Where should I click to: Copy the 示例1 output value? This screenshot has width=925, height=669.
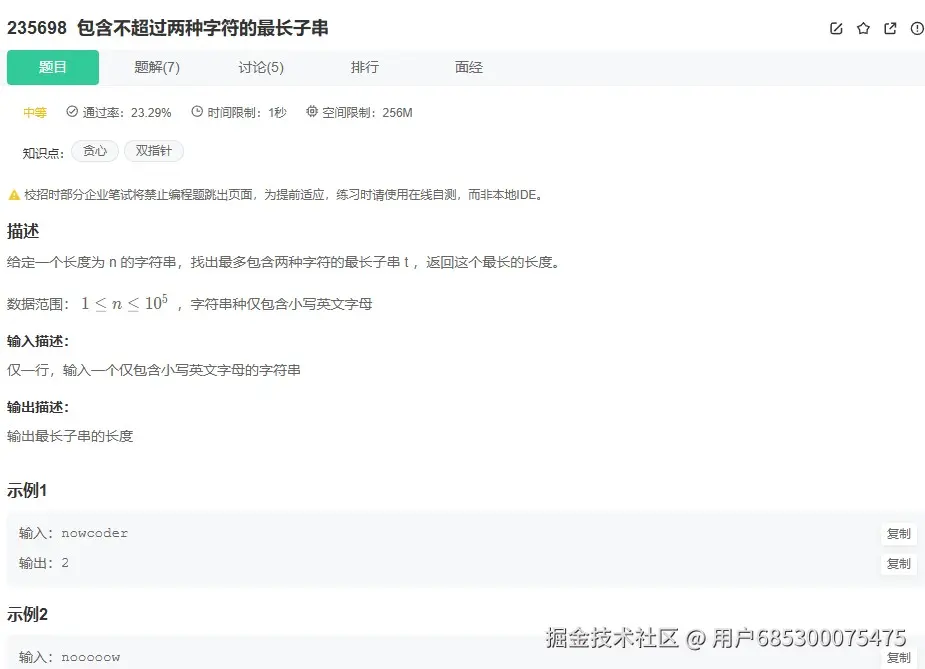(897, 563)
